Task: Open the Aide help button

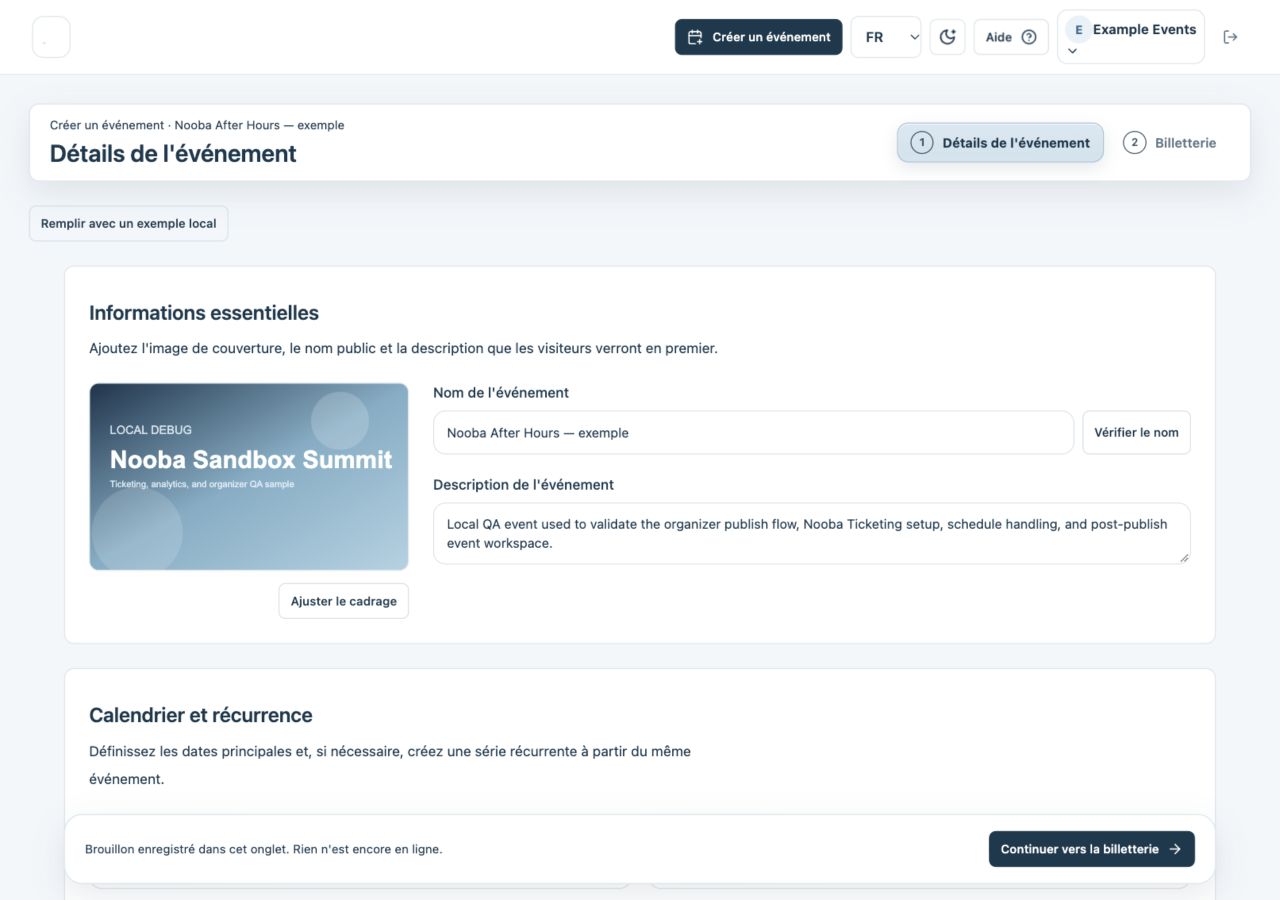Action: coord(1011,37)
